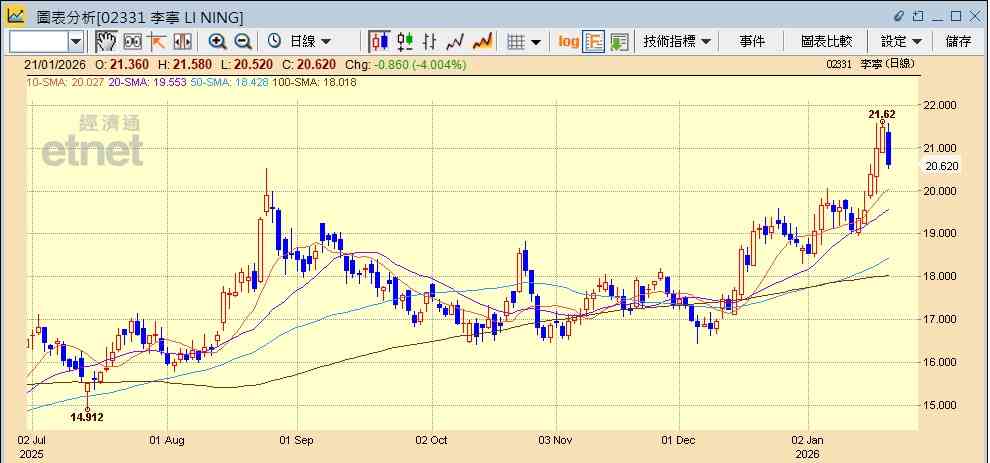Open the 設定 dropdown menu

[901, 42]
